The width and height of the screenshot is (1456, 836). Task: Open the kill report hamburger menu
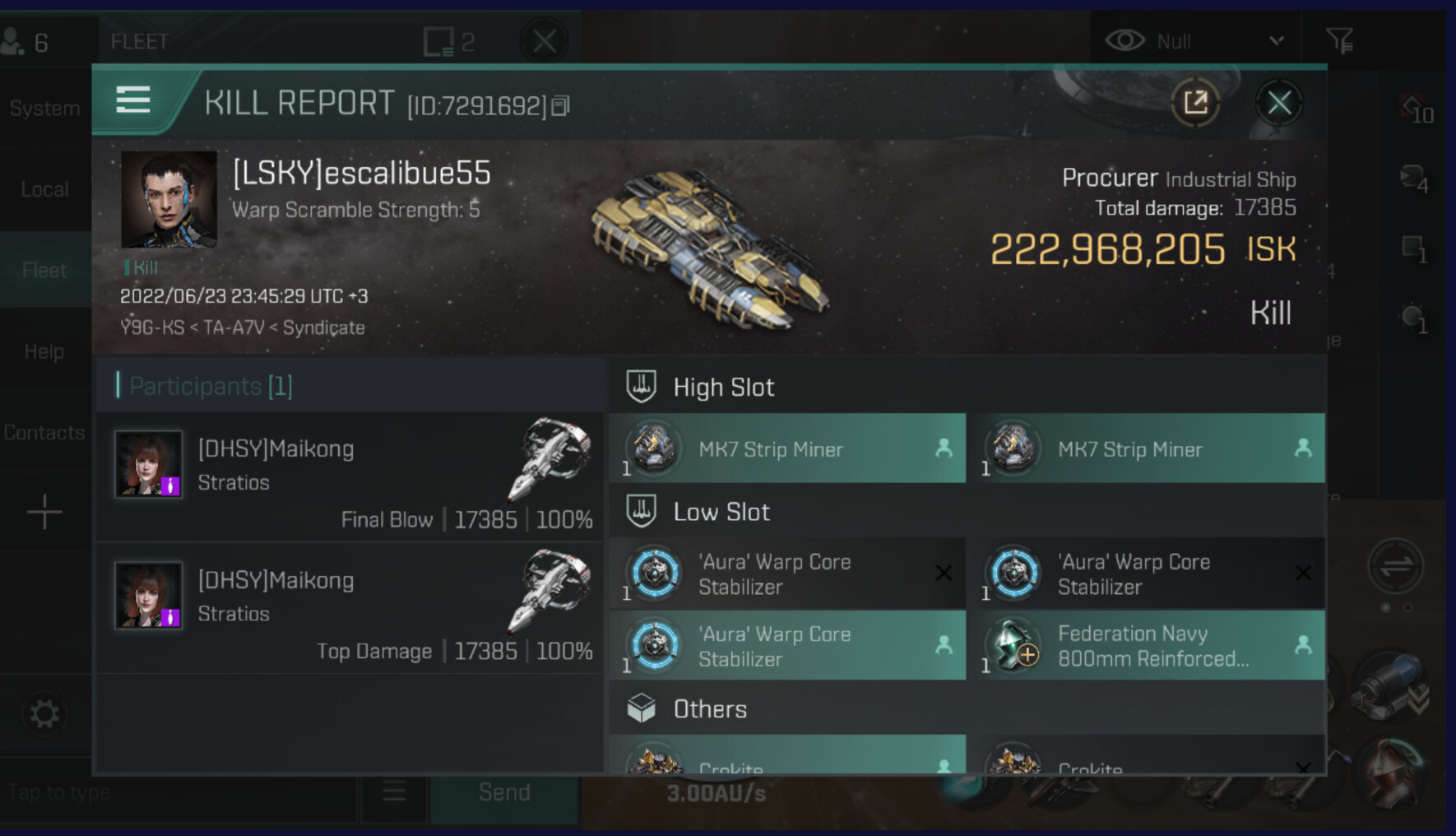pos(133,100)
